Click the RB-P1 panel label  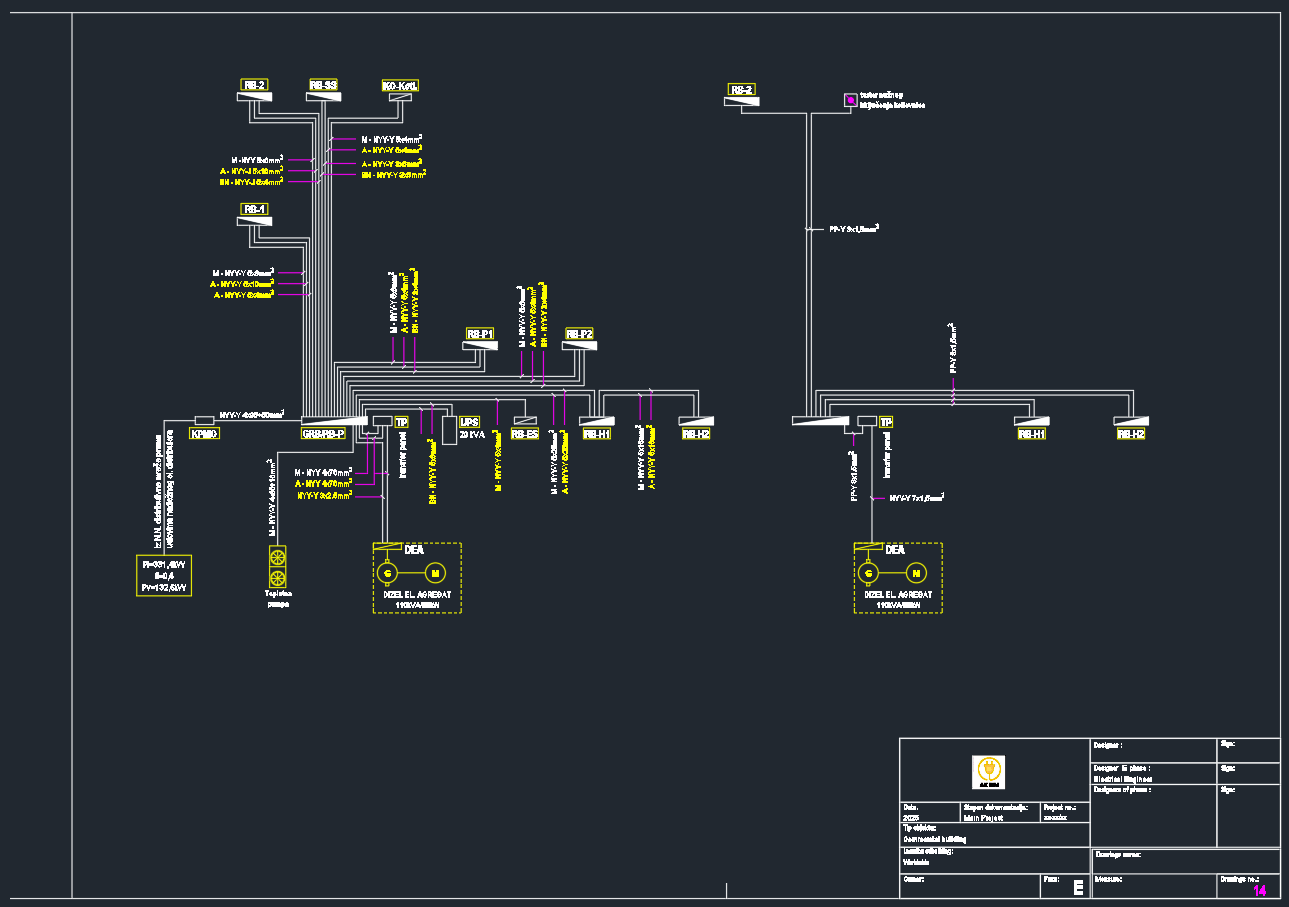[480, 333]
